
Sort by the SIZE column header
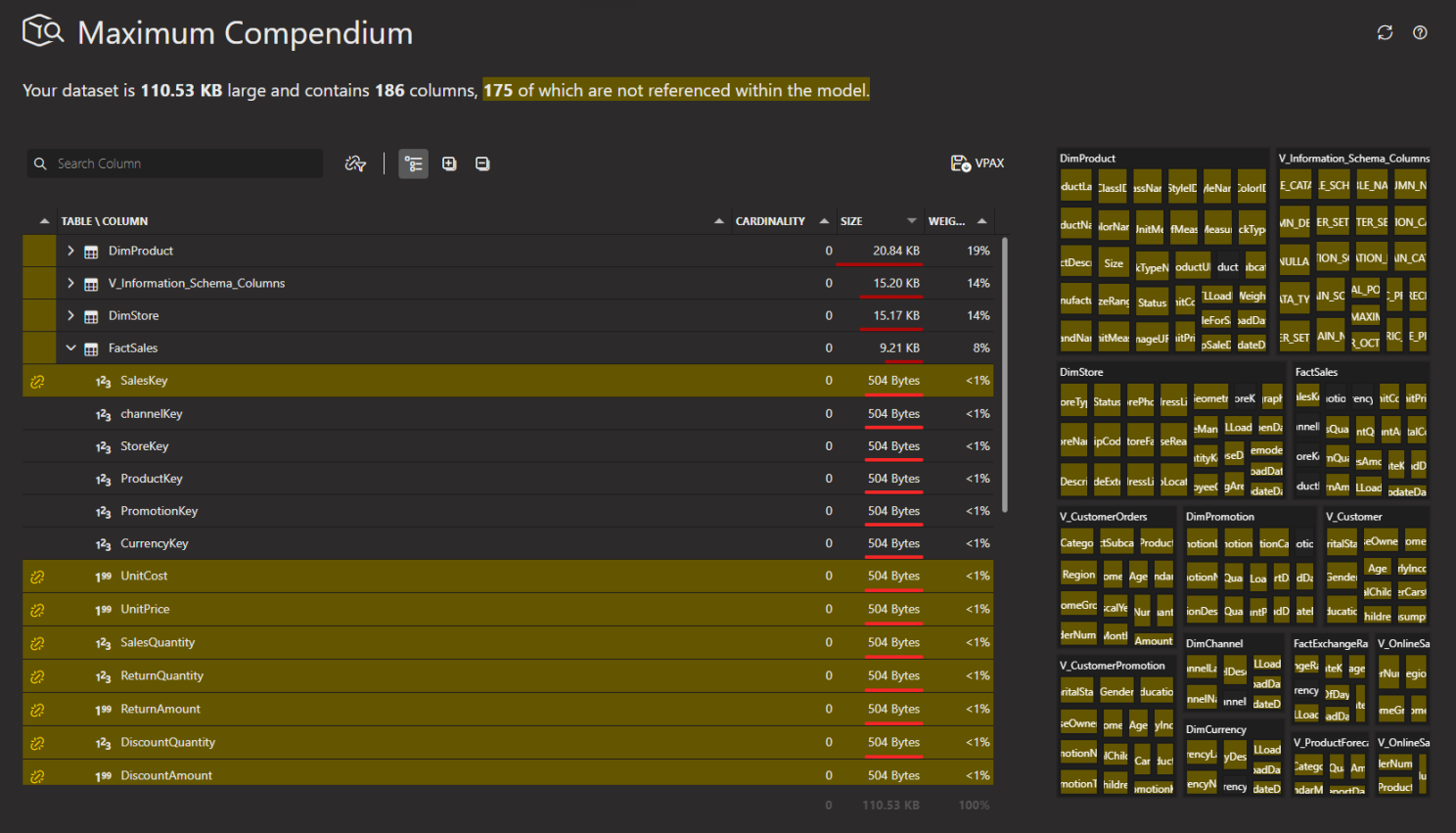pos(850,220)
